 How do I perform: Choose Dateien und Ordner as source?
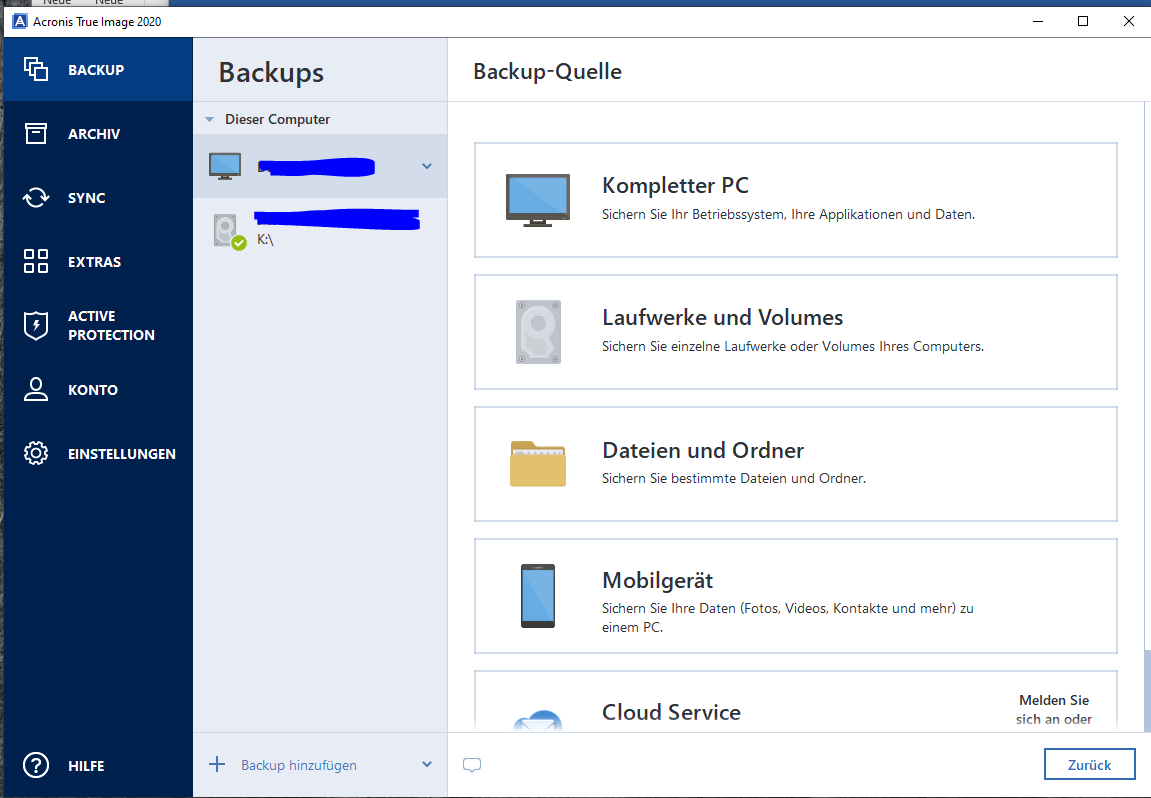click(x=796, y=464)
